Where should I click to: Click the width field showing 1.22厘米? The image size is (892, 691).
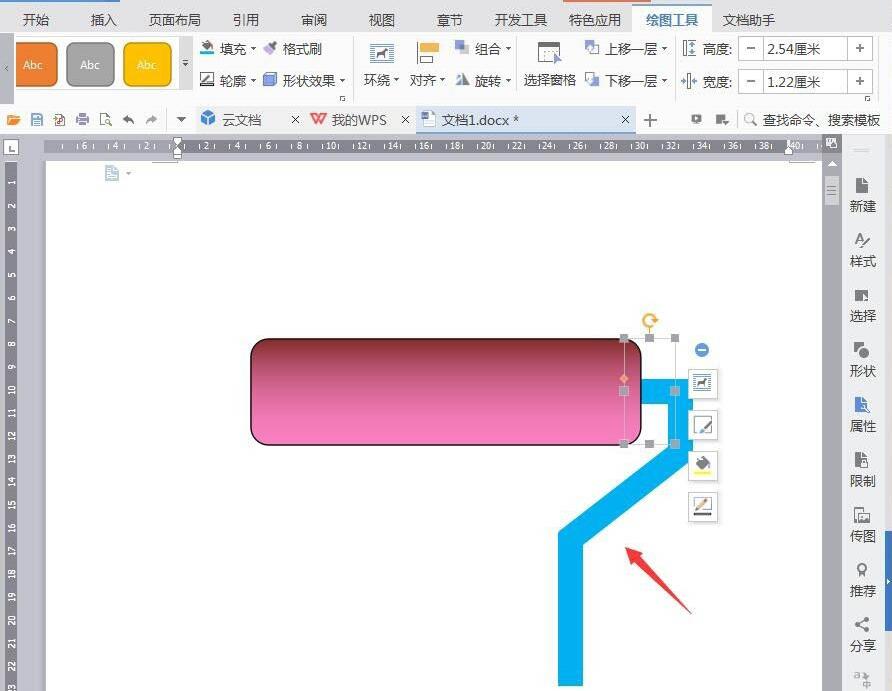(x=805, y=82)
